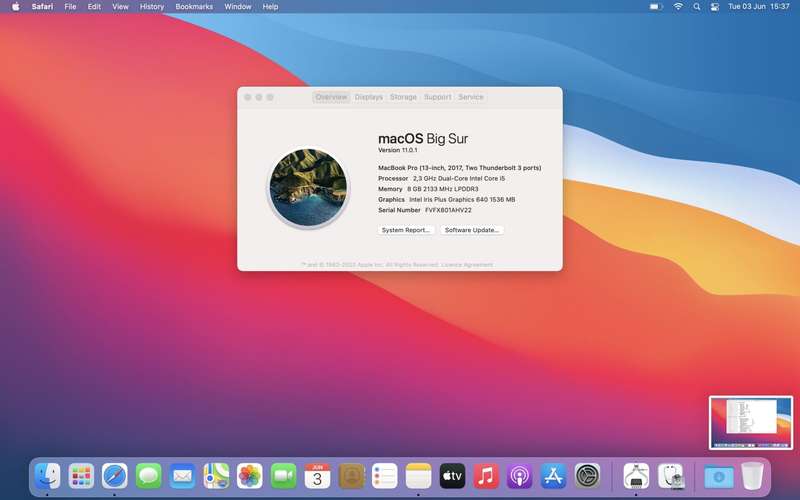Open Podcasts from the dock

(520, 476)
